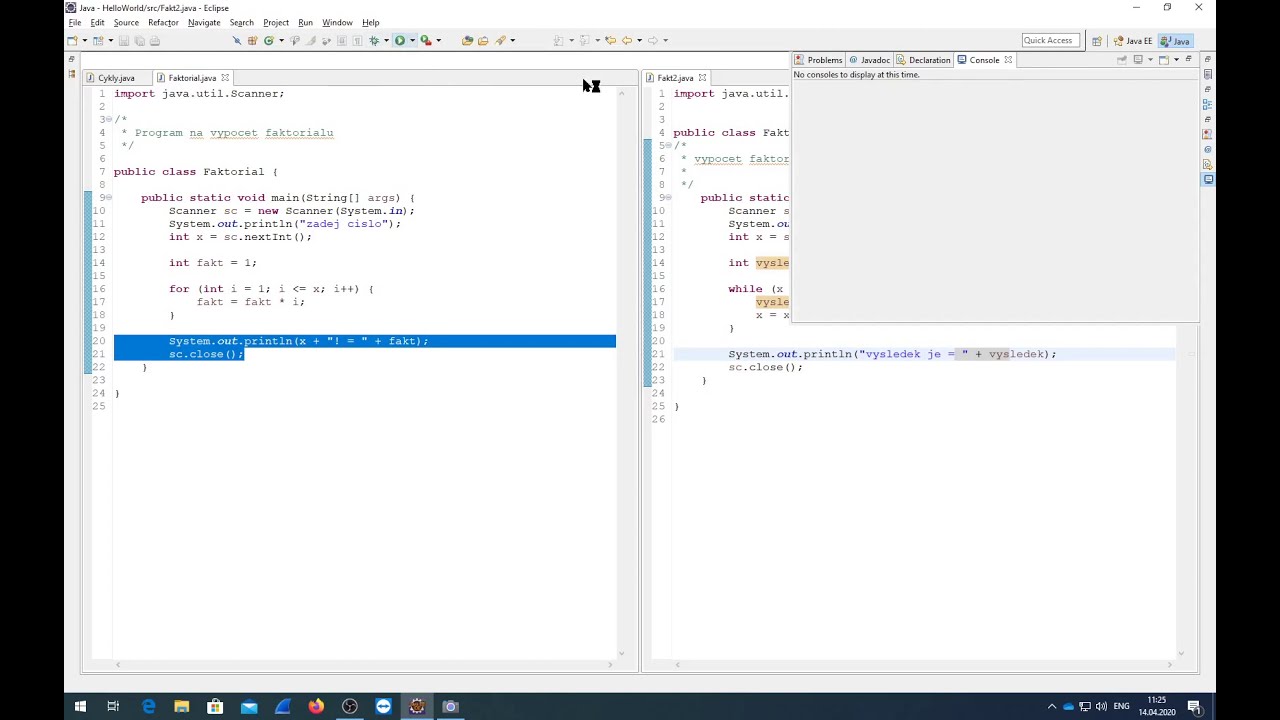The width and height of the screenshot is (1280, 720).
Task: Collapse the main method fold in Faktorial.java
Action: pos(108,197)
